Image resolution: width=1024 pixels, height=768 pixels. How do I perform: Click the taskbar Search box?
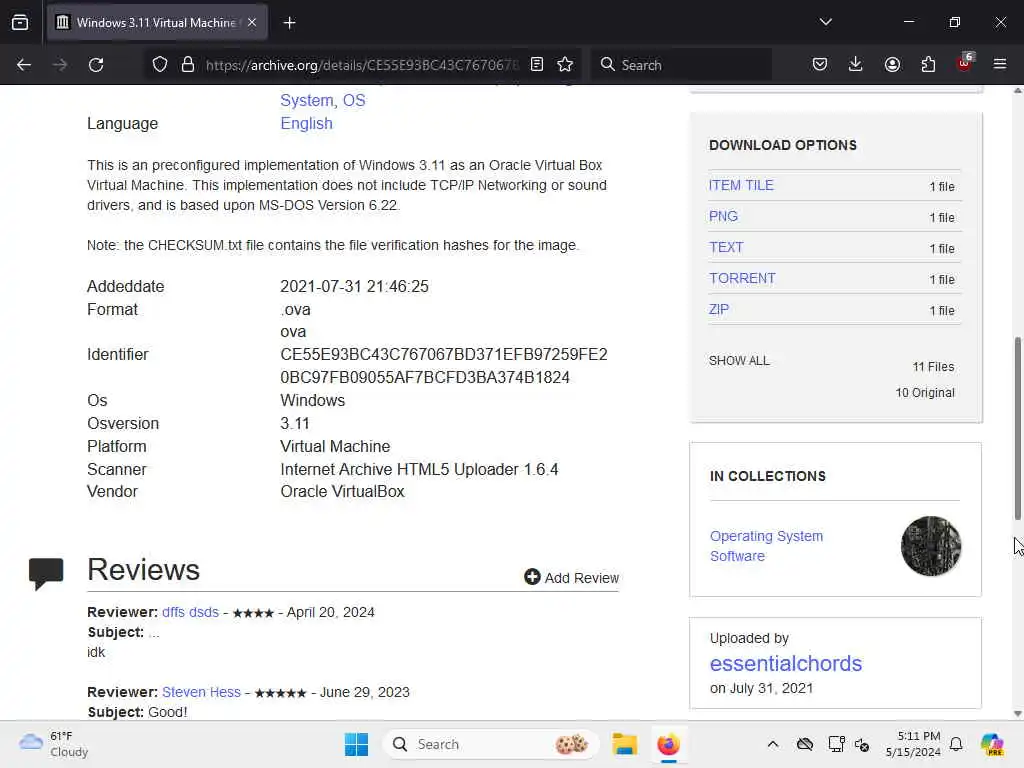(x=490, y=744)
